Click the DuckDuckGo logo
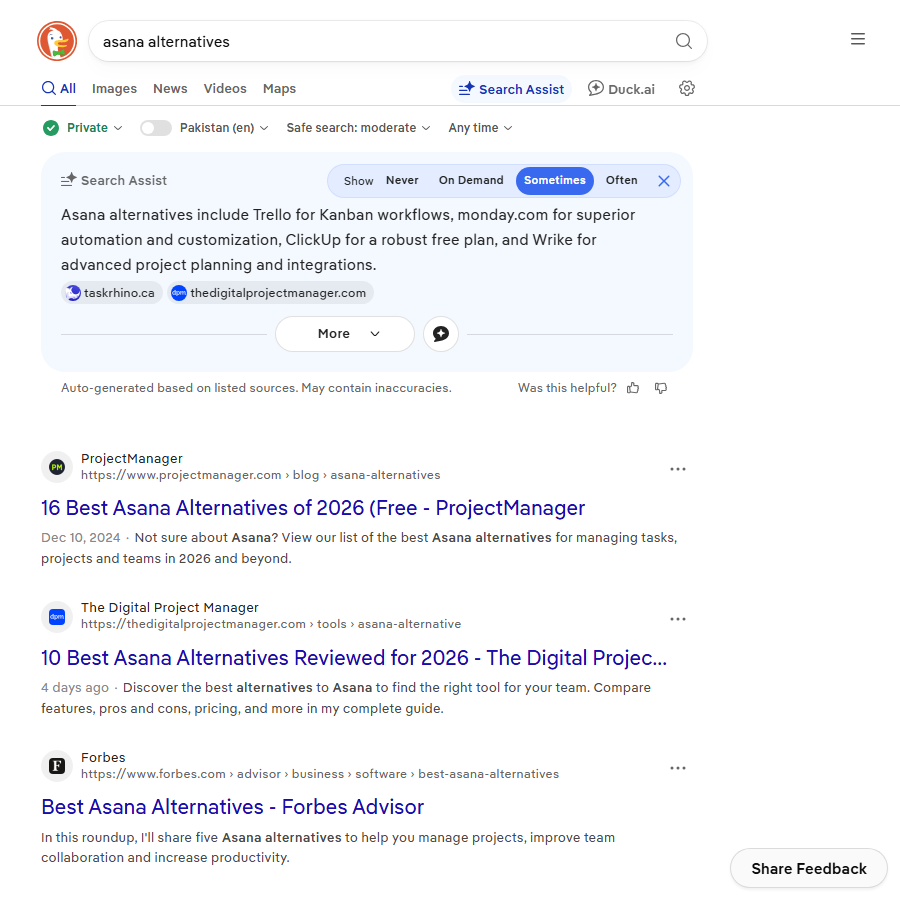The width and height of the screenshot is (900, 900). (57, 41)
